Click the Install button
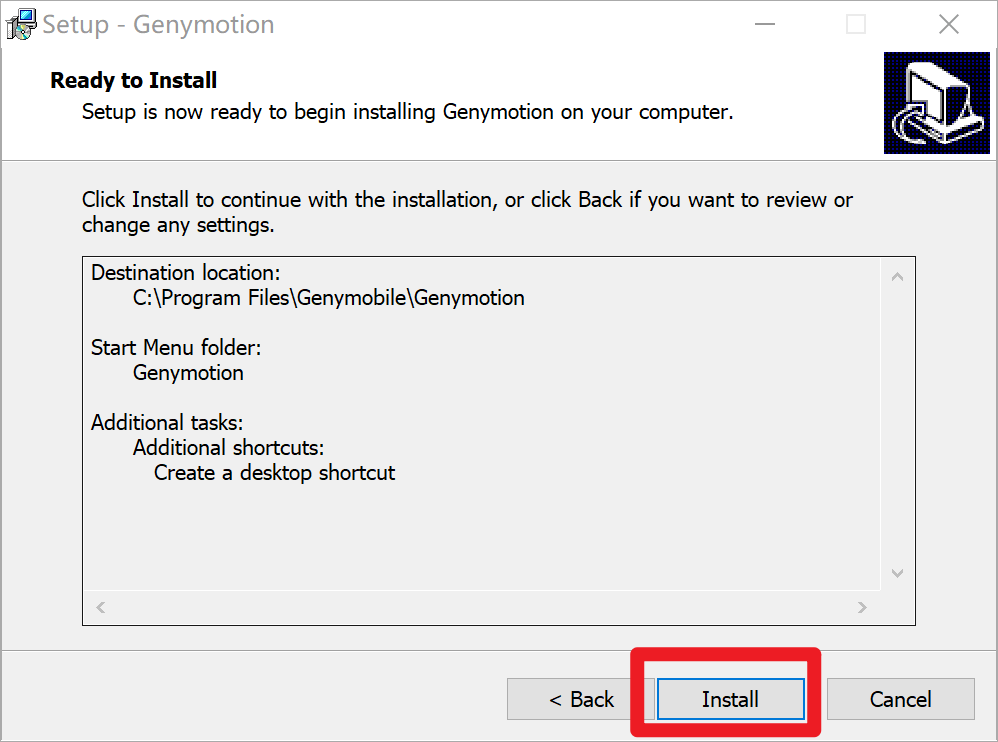 [731, 699]
